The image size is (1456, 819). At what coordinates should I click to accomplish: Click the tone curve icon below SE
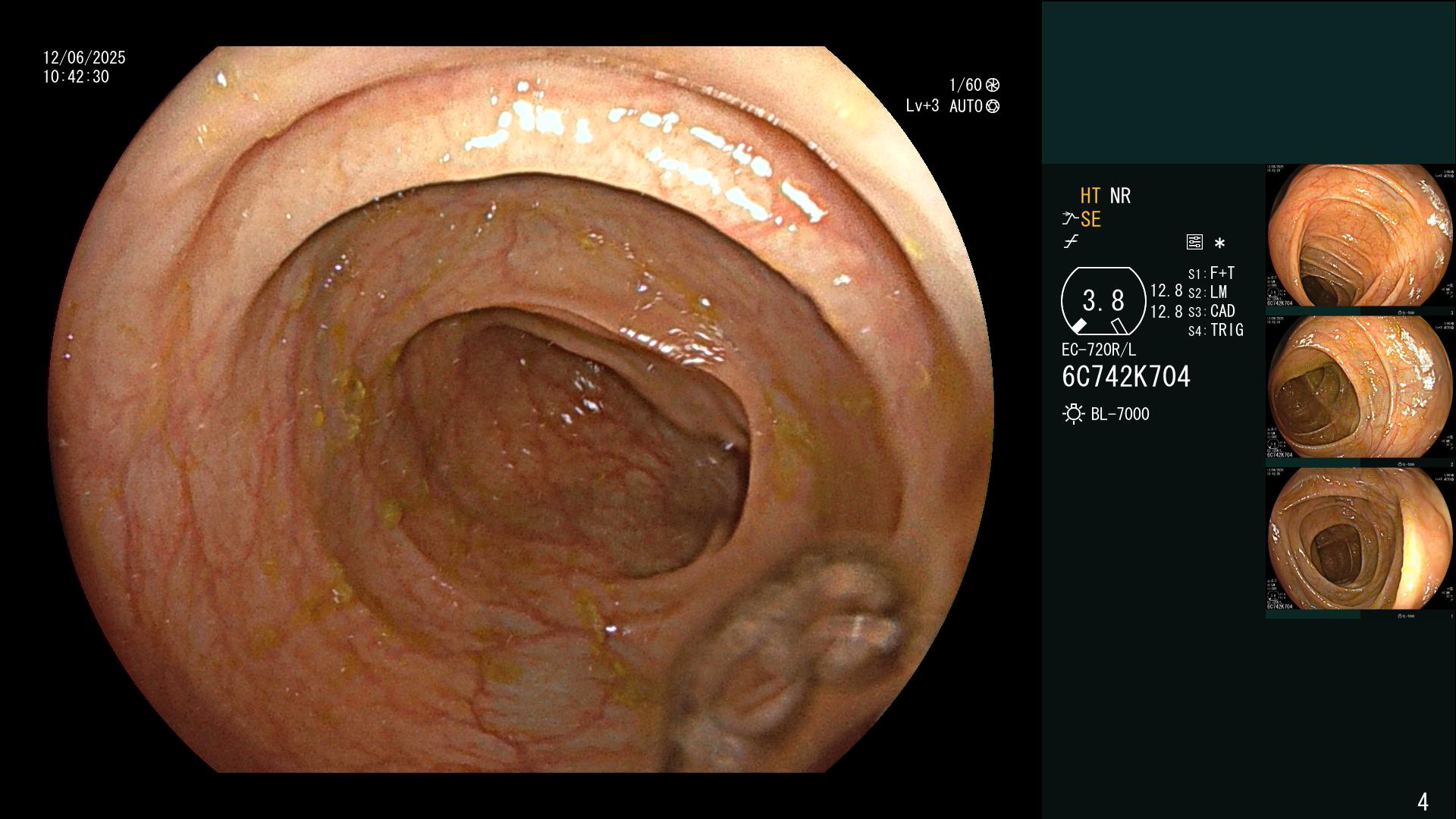(1071, 242)
